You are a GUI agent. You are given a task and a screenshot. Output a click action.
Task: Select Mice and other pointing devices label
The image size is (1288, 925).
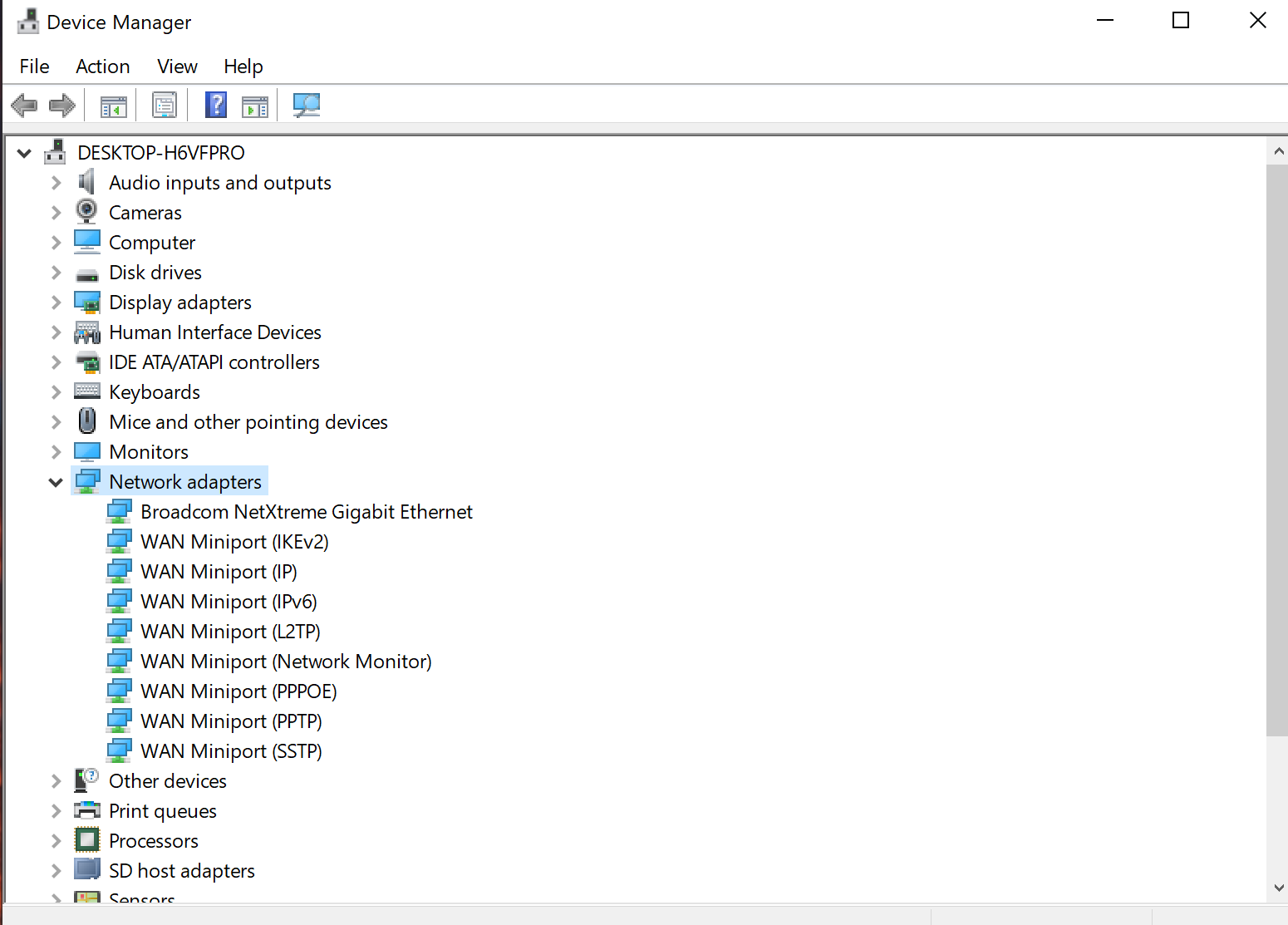[248, 422]
